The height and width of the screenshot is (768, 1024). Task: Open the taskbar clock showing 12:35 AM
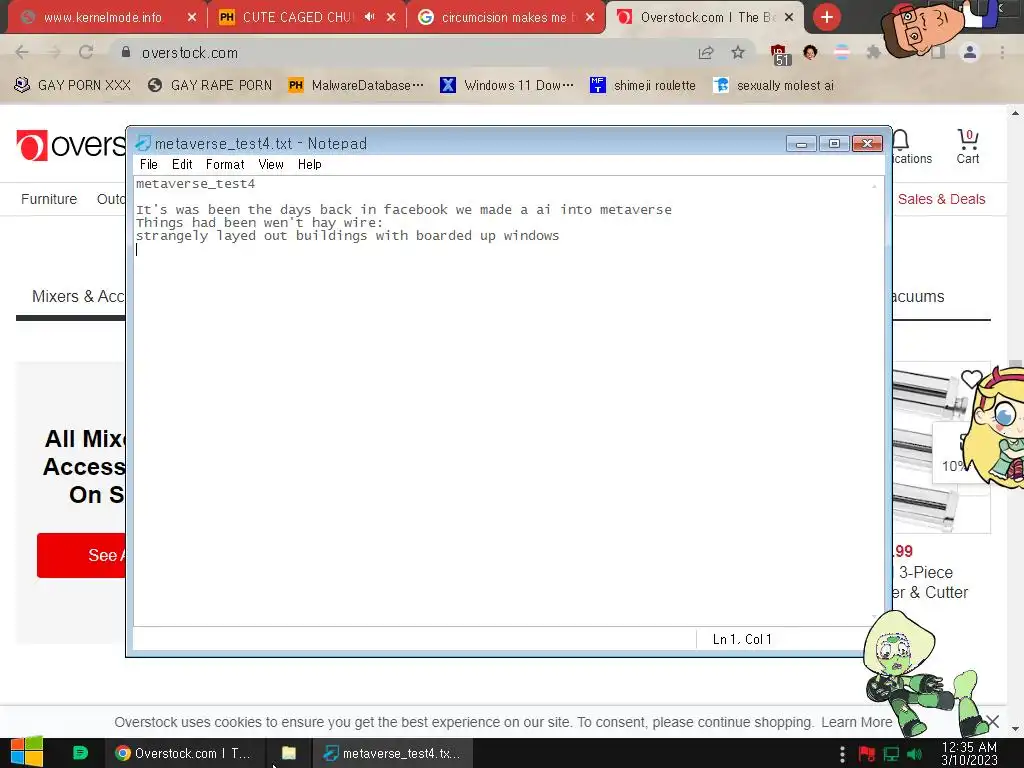click(x=969, y=754)
